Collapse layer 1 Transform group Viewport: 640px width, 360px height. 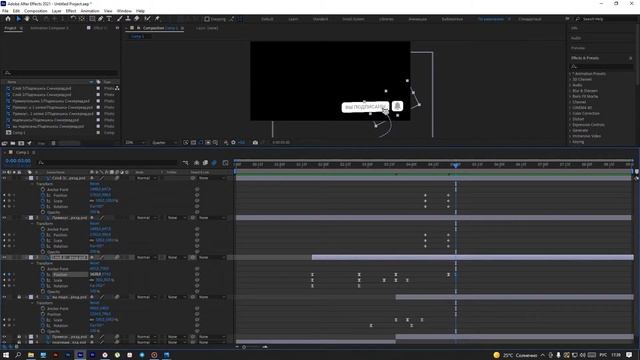pos(33,184)
